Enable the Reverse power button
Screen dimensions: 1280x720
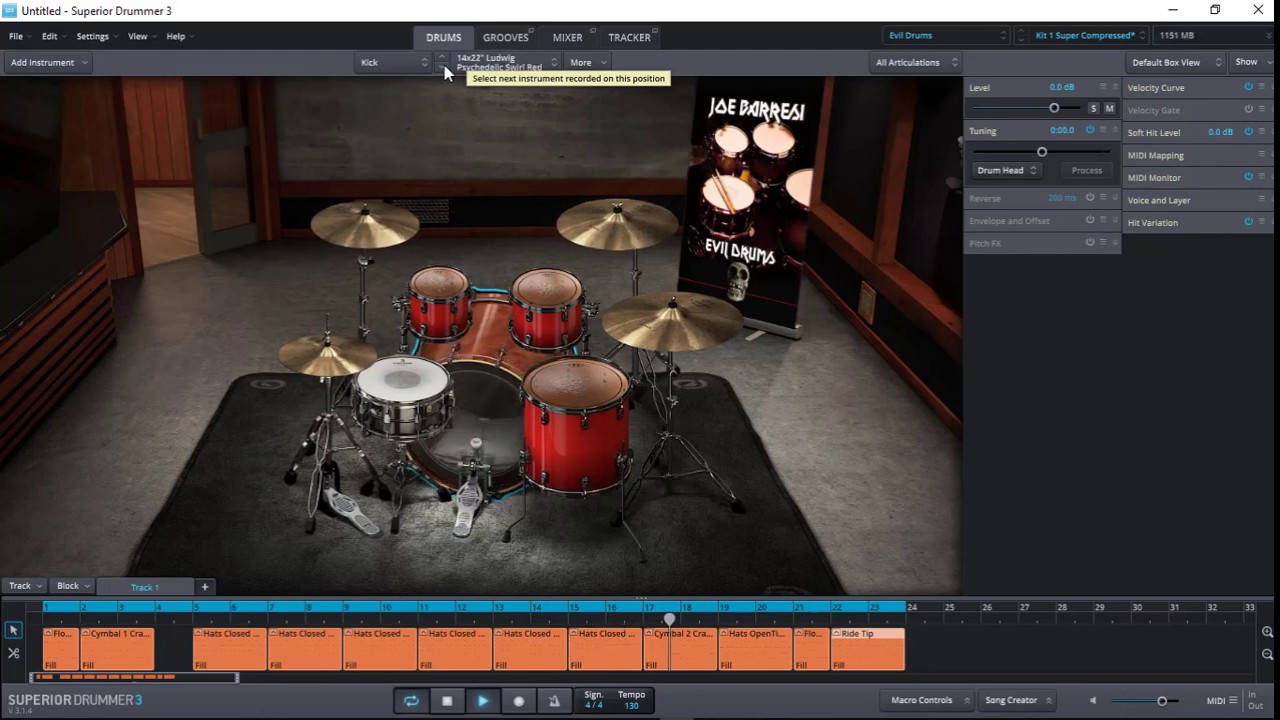click(x=1090, y=198)
